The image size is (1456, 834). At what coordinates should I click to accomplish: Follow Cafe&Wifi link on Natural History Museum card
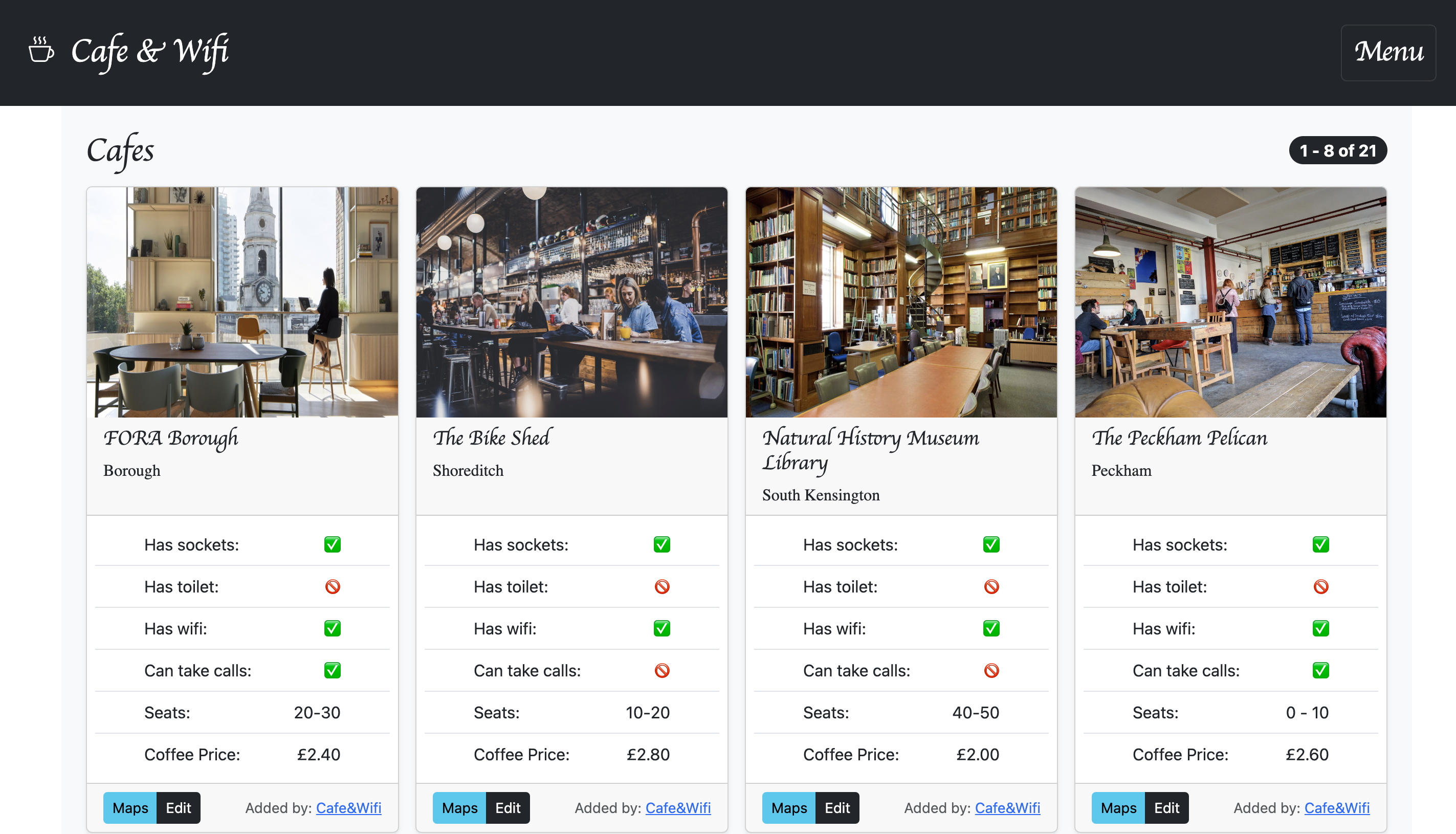[x=1008, y=808]
